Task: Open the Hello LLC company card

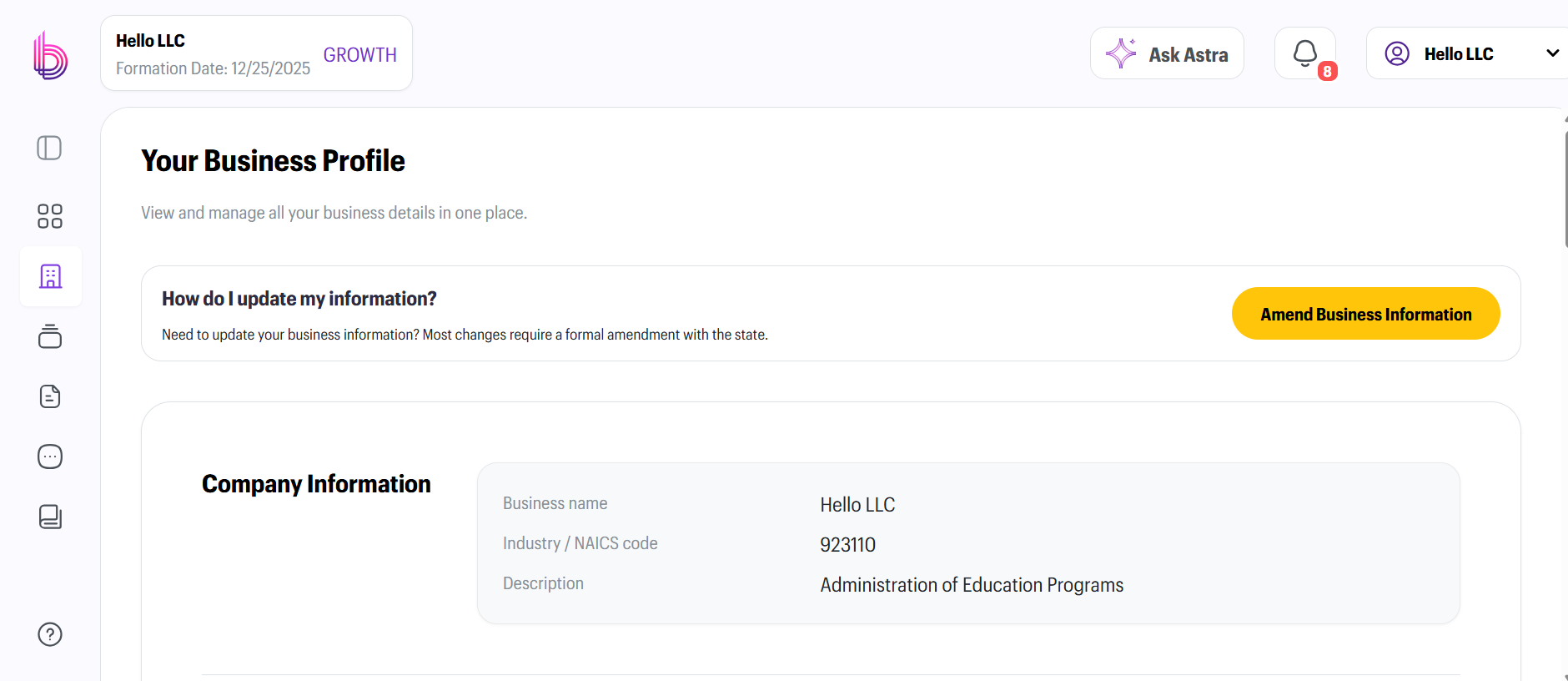Action: 256,53
